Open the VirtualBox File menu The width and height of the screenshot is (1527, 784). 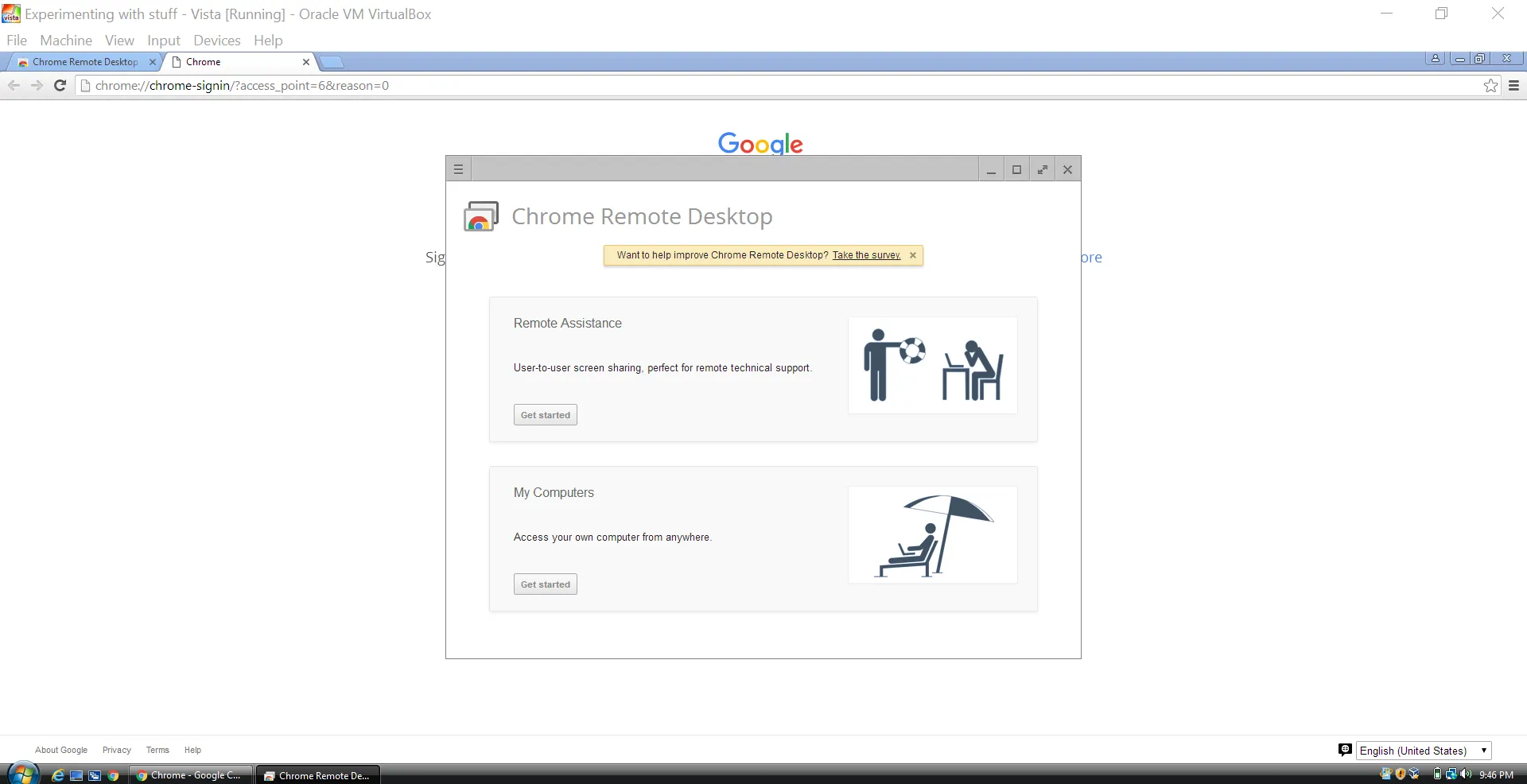click(17, 41)
